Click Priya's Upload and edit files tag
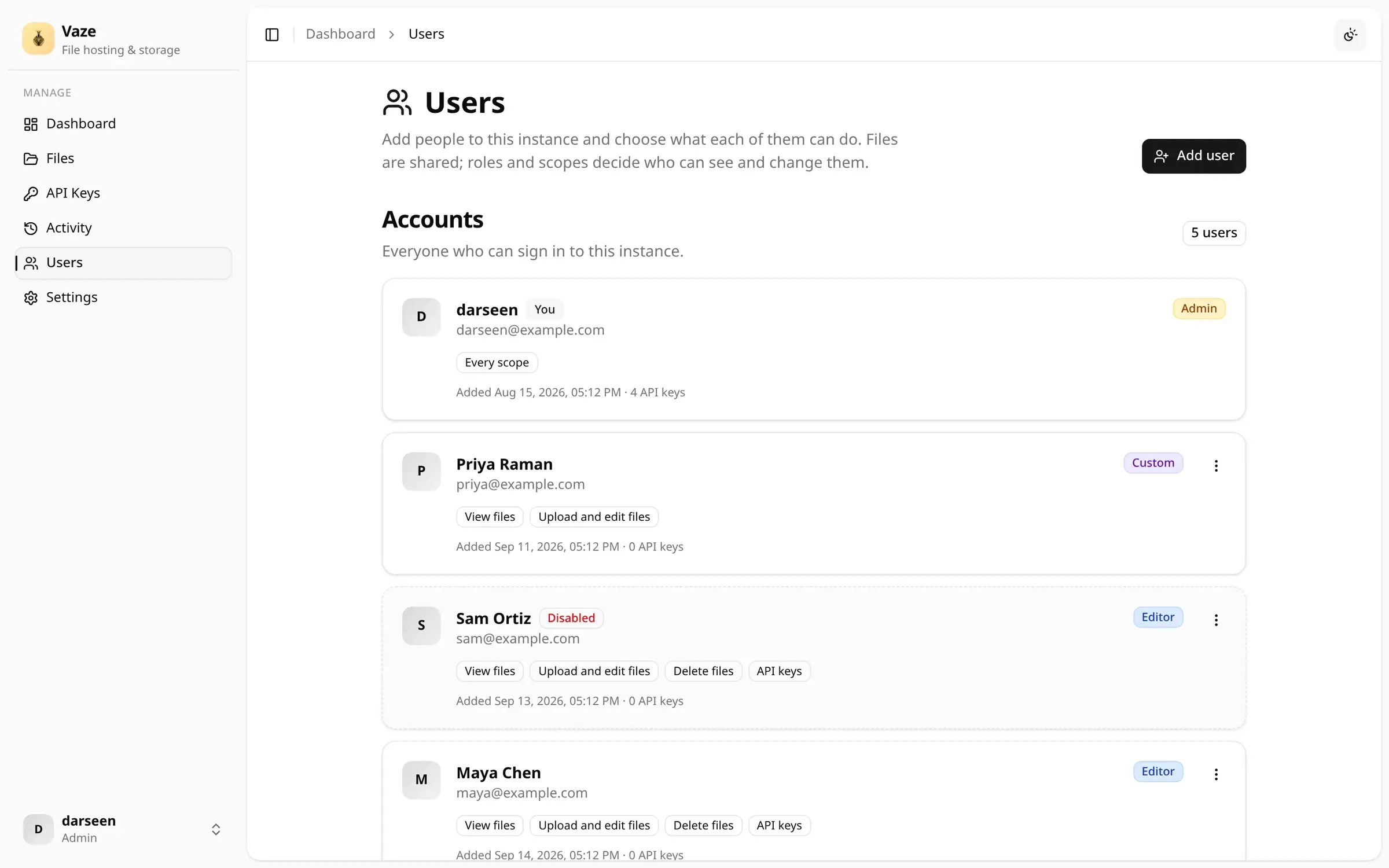 594,517
